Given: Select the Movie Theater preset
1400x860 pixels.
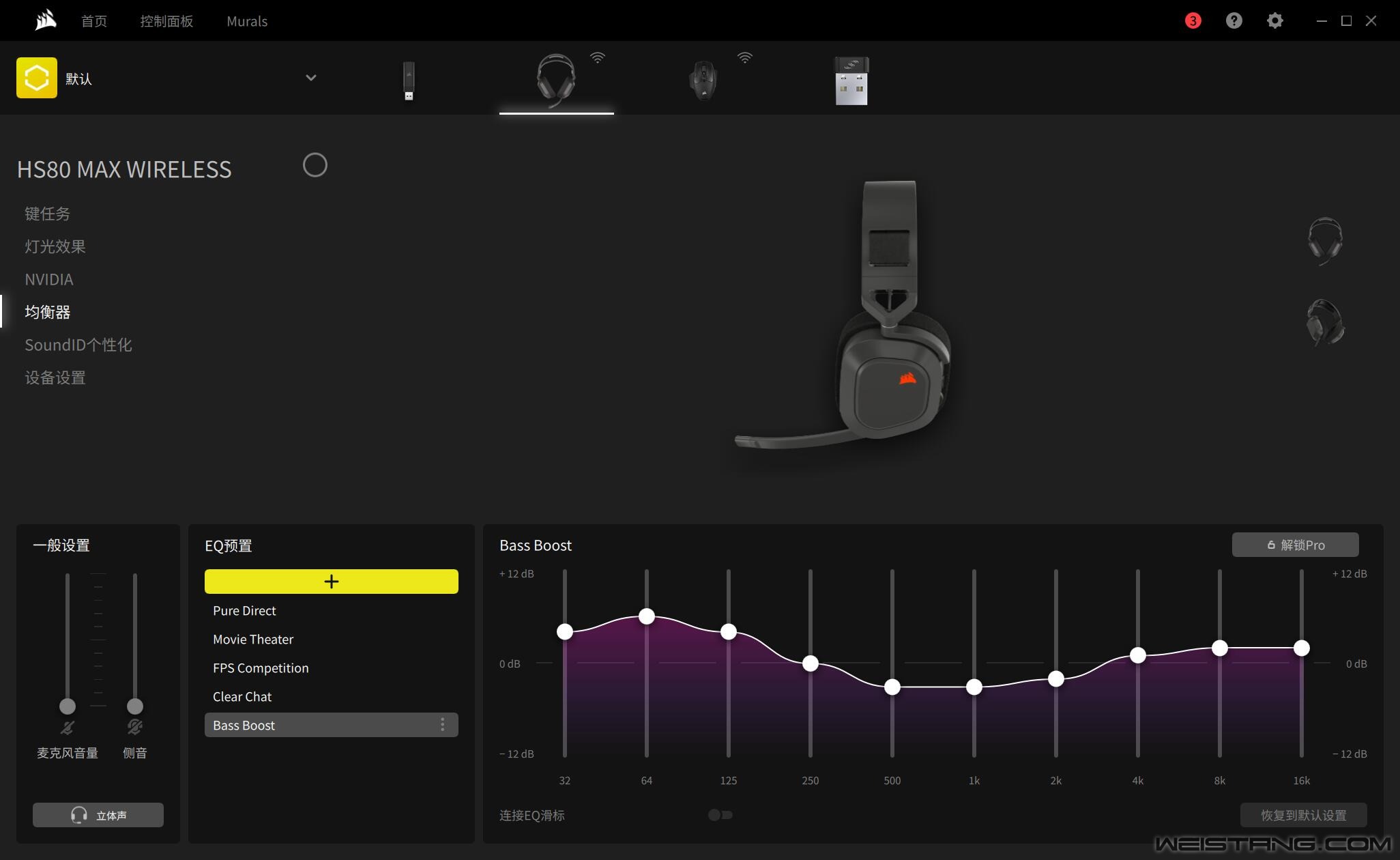Looking at the screenshot, I should pos(332,639).
